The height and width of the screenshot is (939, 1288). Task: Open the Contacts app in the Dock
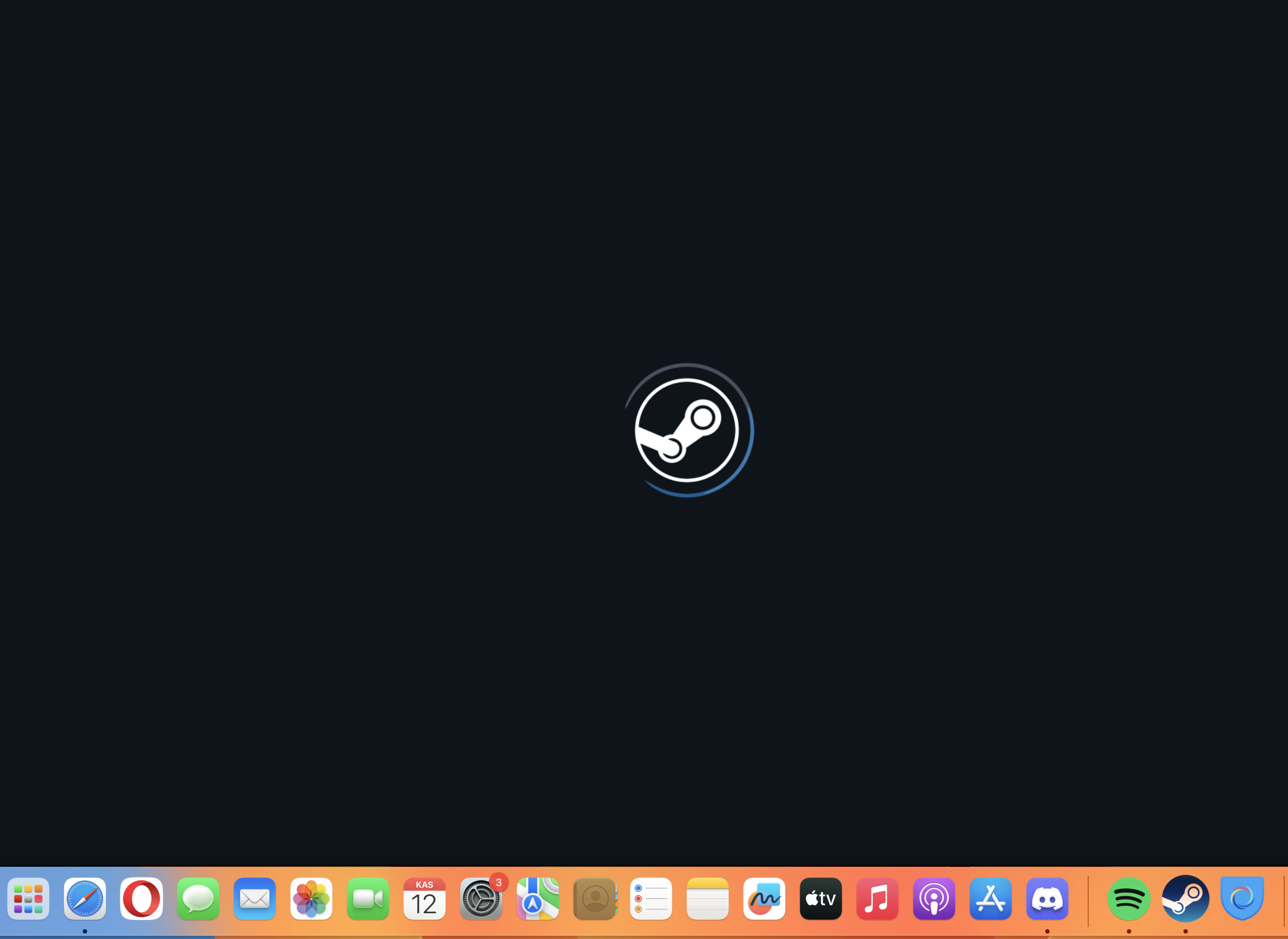point(594,899)
